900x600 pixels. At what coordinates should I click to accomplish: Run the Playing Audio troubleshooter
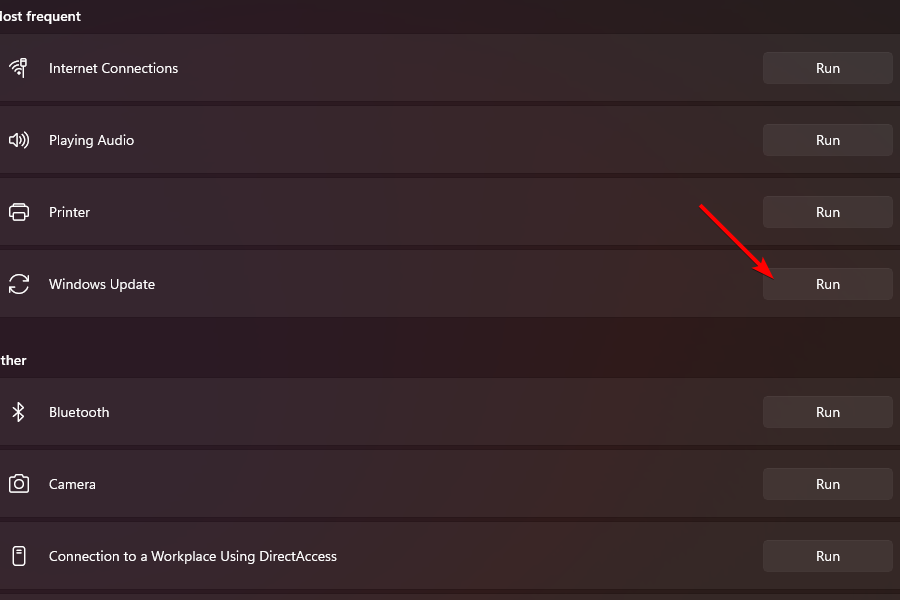point(827,140)
